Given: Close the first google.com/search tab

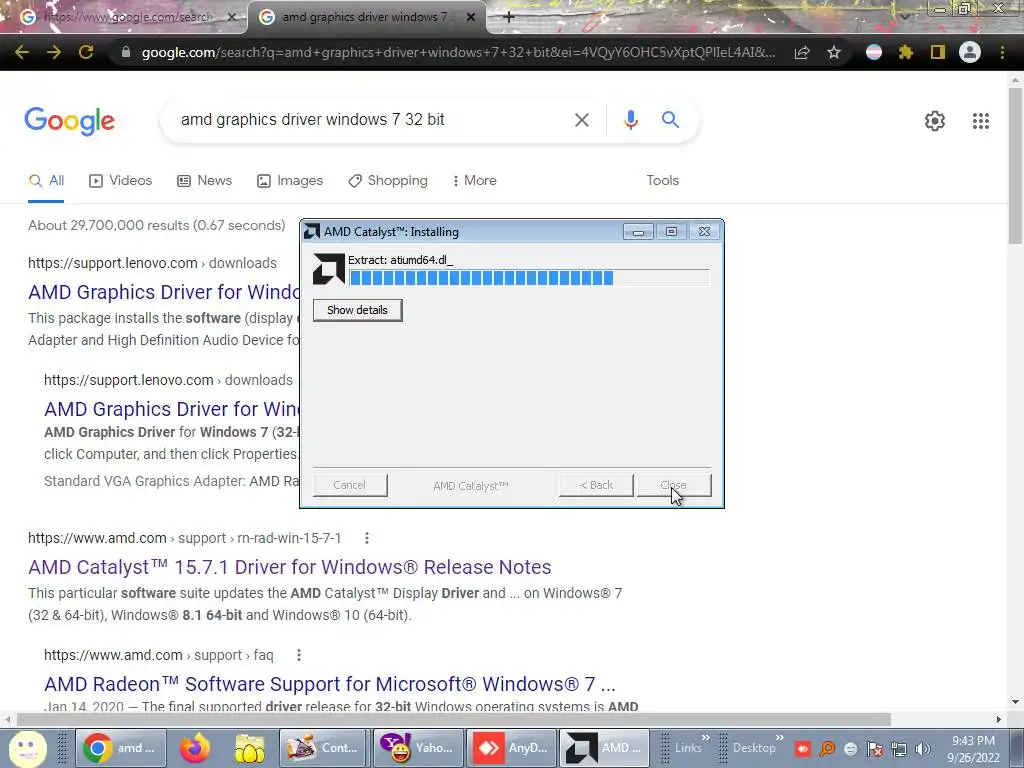Looking at the screenshot, I should coord(231,18).
